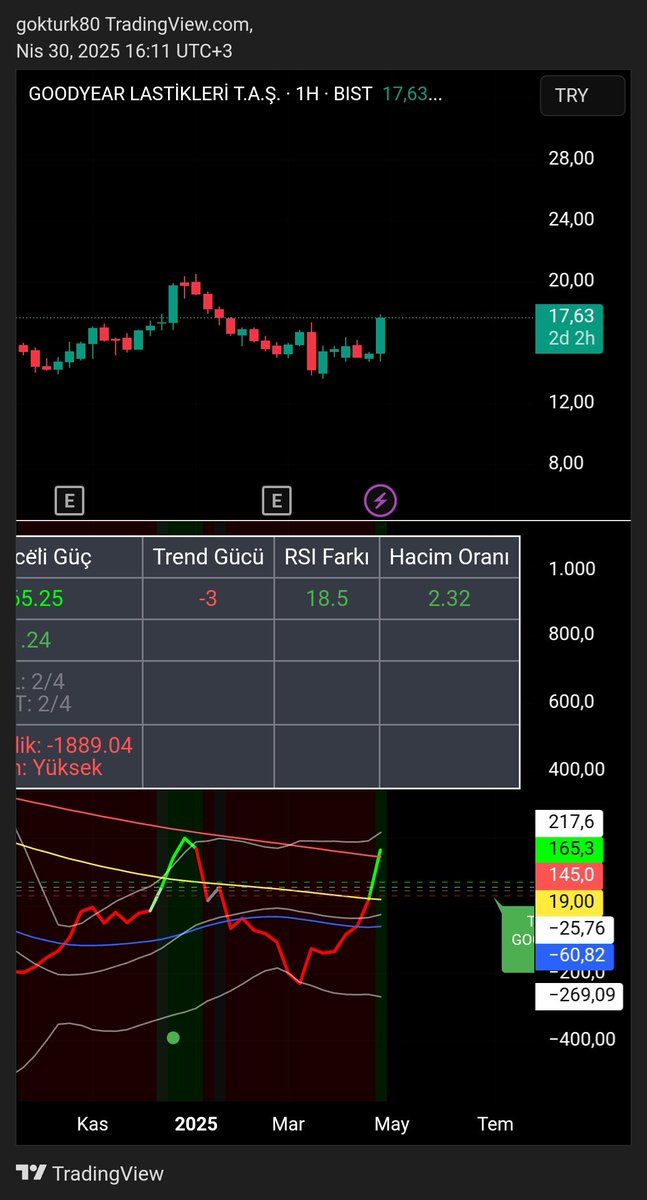Viewport: 647px width, 1200px height.
Task: Click the first E earnings marker icon
Action: [x=69, y=500]
